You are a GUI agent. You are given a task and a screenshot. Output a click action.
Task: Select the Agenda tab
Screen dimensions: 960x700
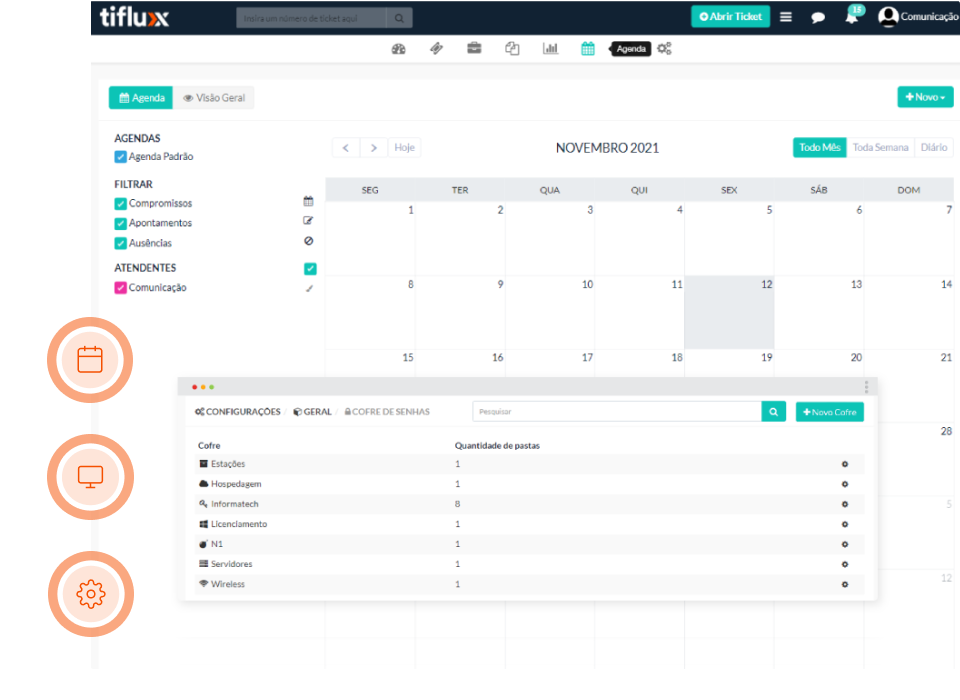click(x=141, y=98)
